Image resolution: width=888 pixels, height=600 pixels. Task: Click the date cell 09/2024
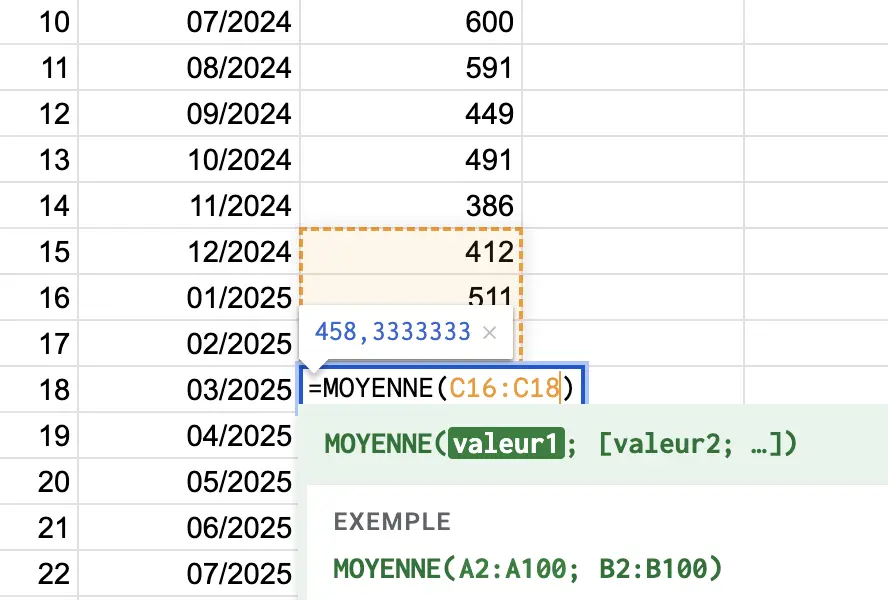pos(189,113)
